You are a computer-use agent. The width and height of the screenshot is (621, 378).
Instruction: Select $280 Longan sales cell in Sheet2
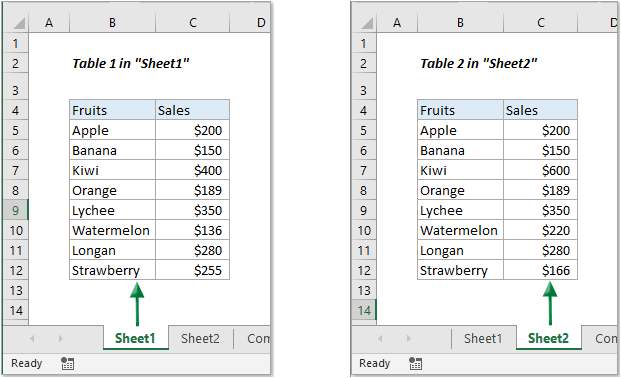coord(541,250)
